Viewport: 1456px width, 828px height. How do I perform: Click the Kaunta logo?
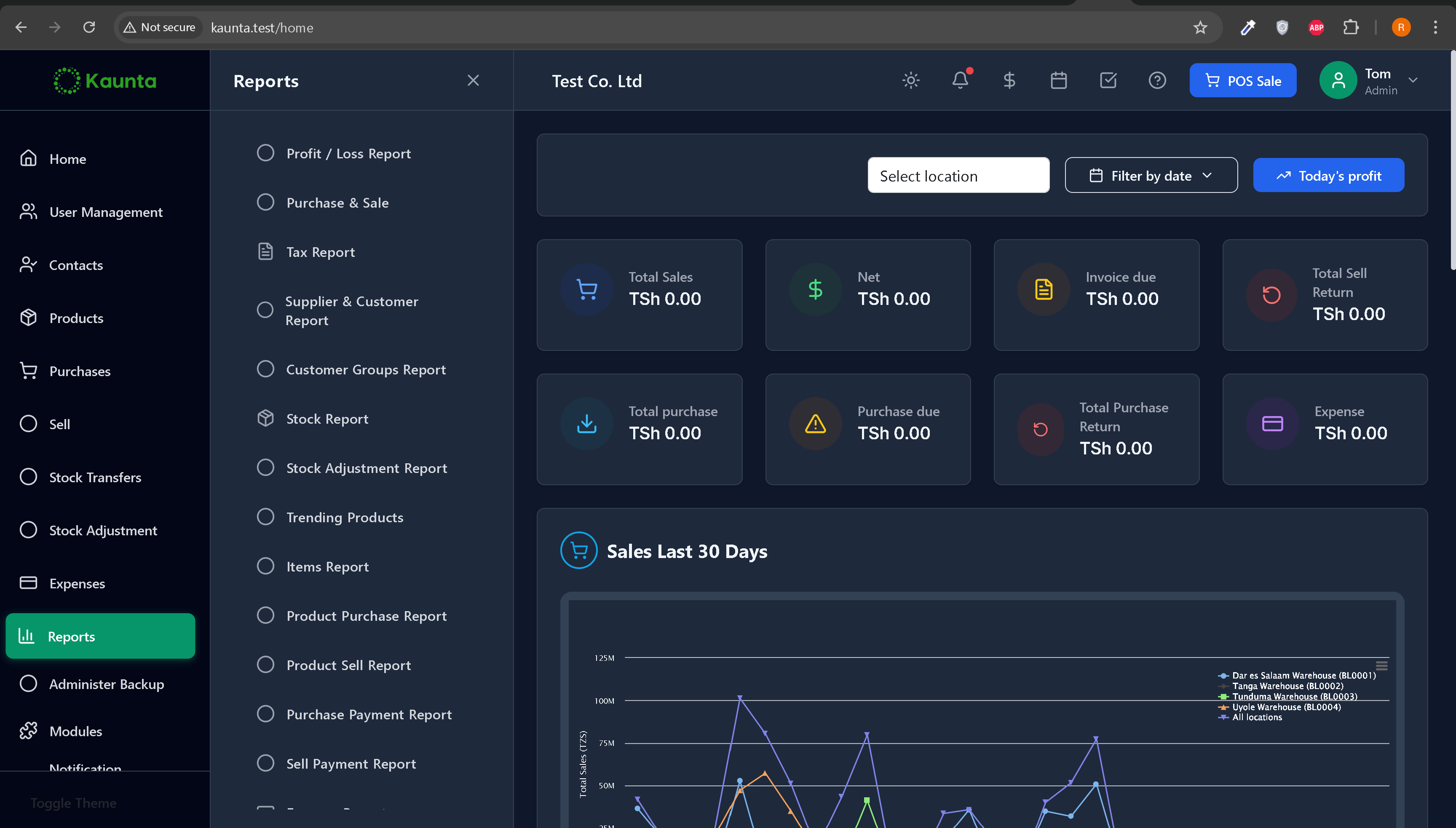pos(104,81)
